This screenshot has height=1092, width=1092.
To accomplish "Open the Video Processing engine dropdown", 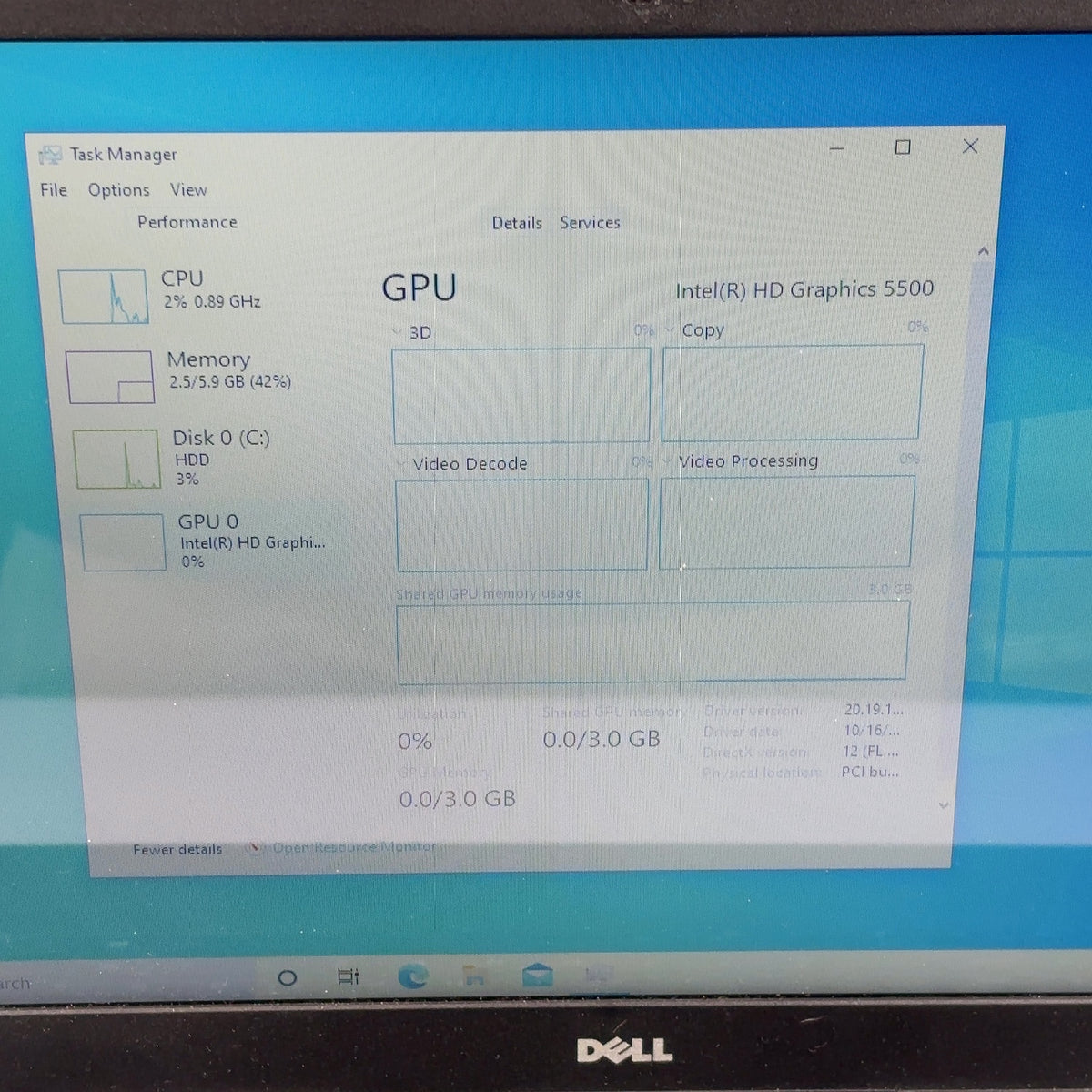I will tap(669, 461).
